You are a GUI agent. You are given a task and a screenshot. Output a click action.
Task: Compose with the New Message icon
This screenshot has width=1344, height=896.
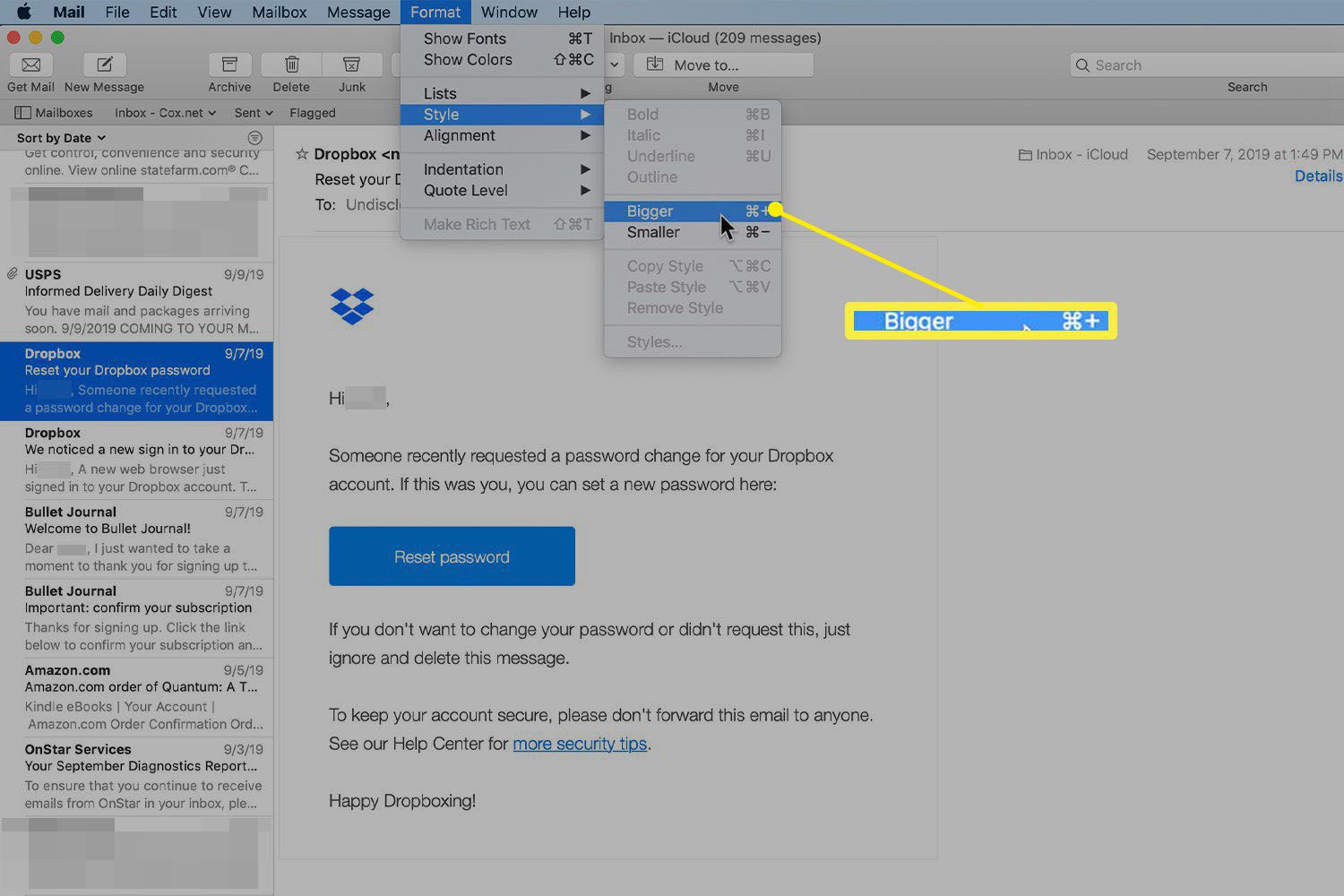pos(104,65)
